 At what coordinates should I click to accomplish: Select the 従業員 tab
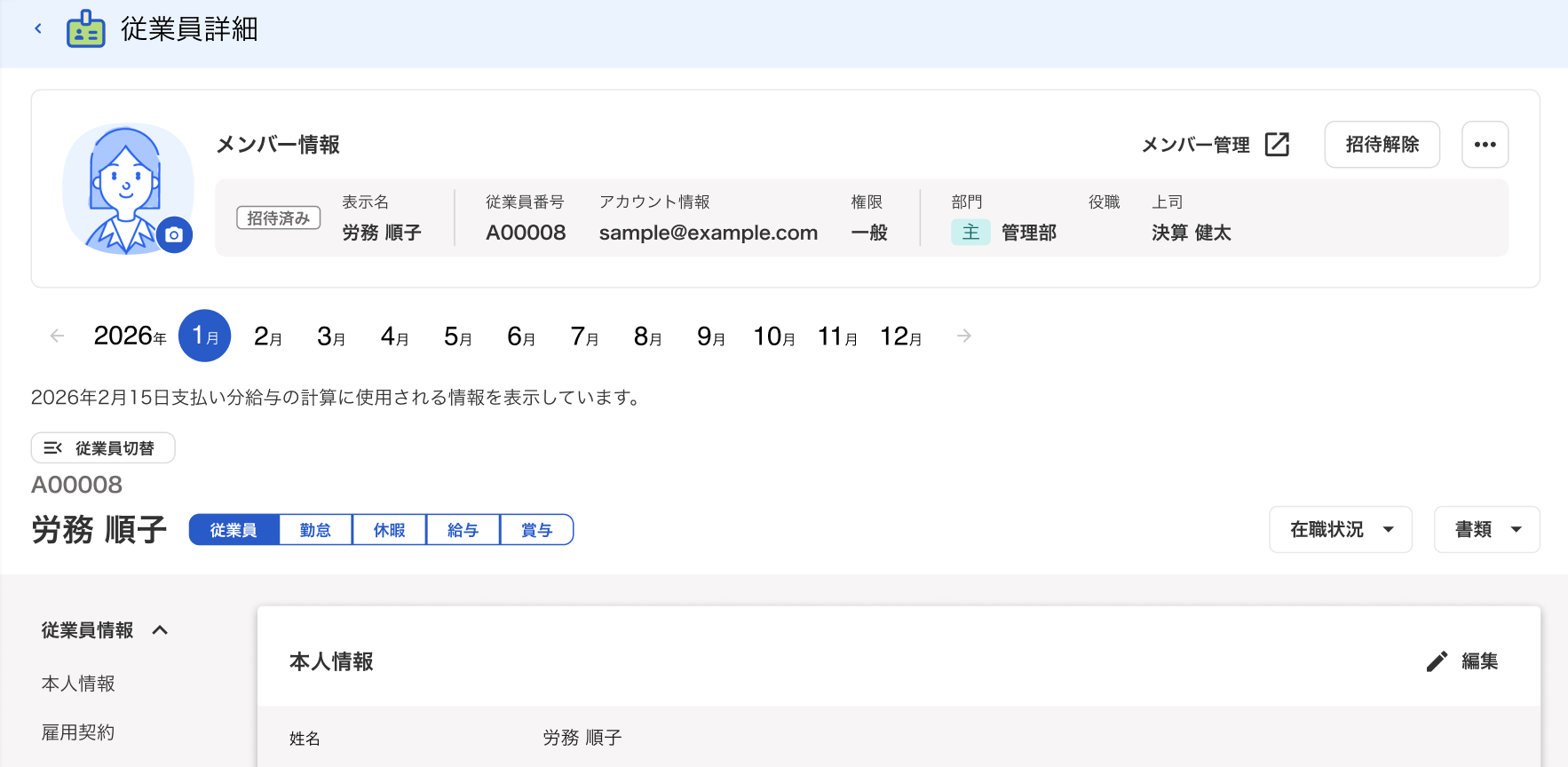coord(234,530)
